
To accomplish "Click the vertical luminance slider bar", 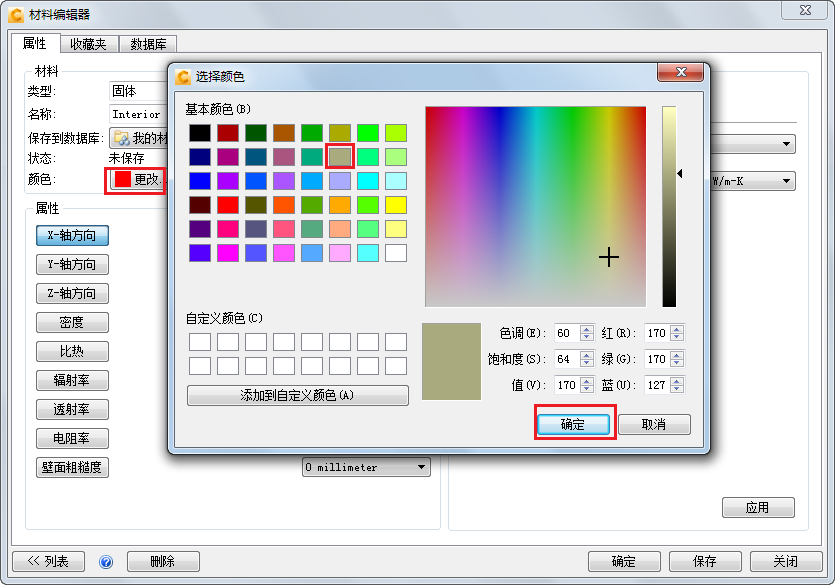I will (668, 200).
